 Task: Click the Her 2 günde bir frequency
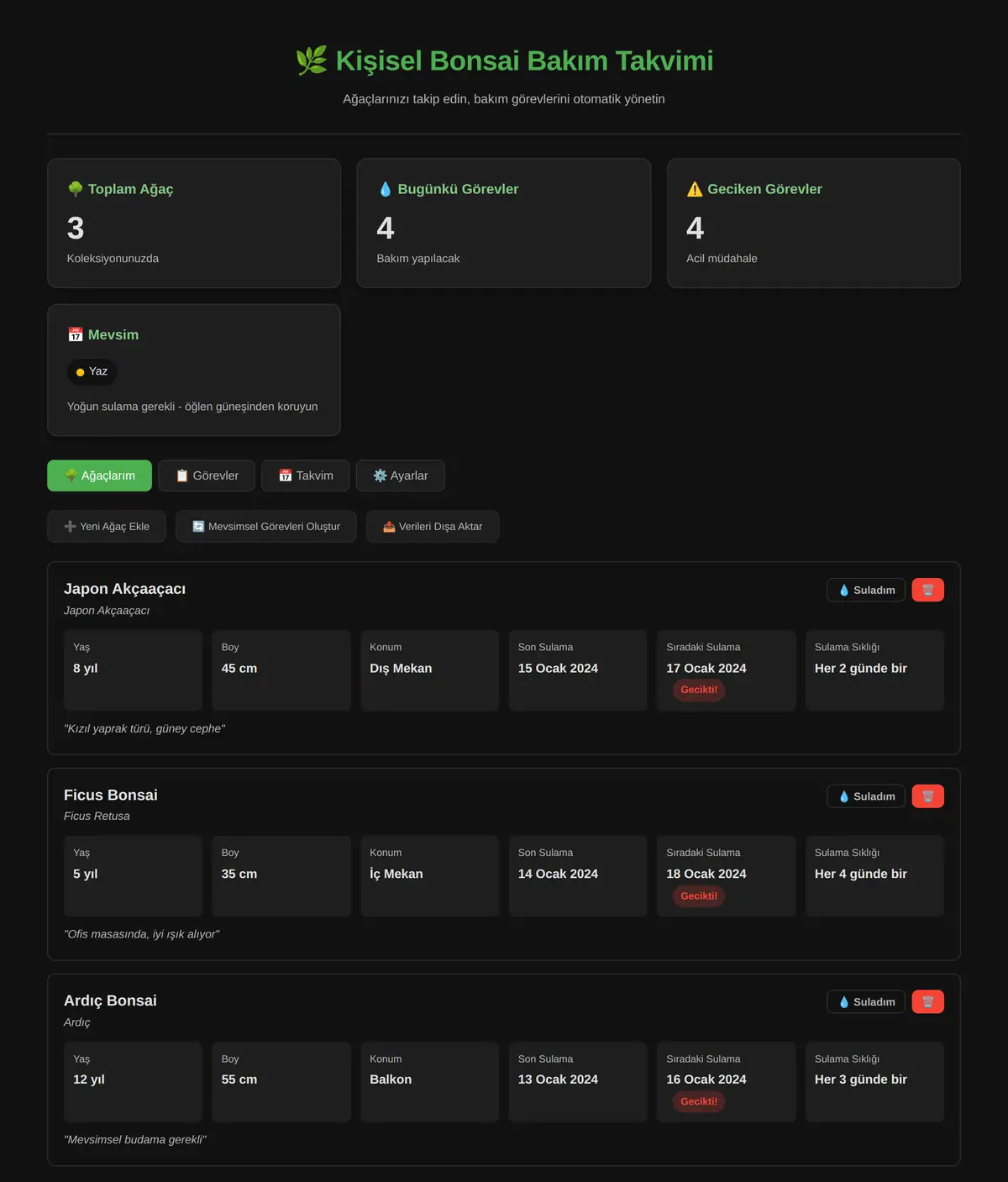click(861, 668)
